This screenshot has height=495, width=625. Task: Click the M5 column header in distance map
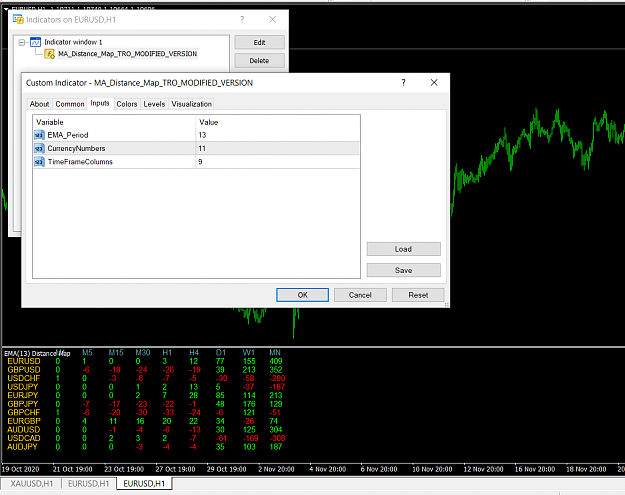click(x=87, y=353)
